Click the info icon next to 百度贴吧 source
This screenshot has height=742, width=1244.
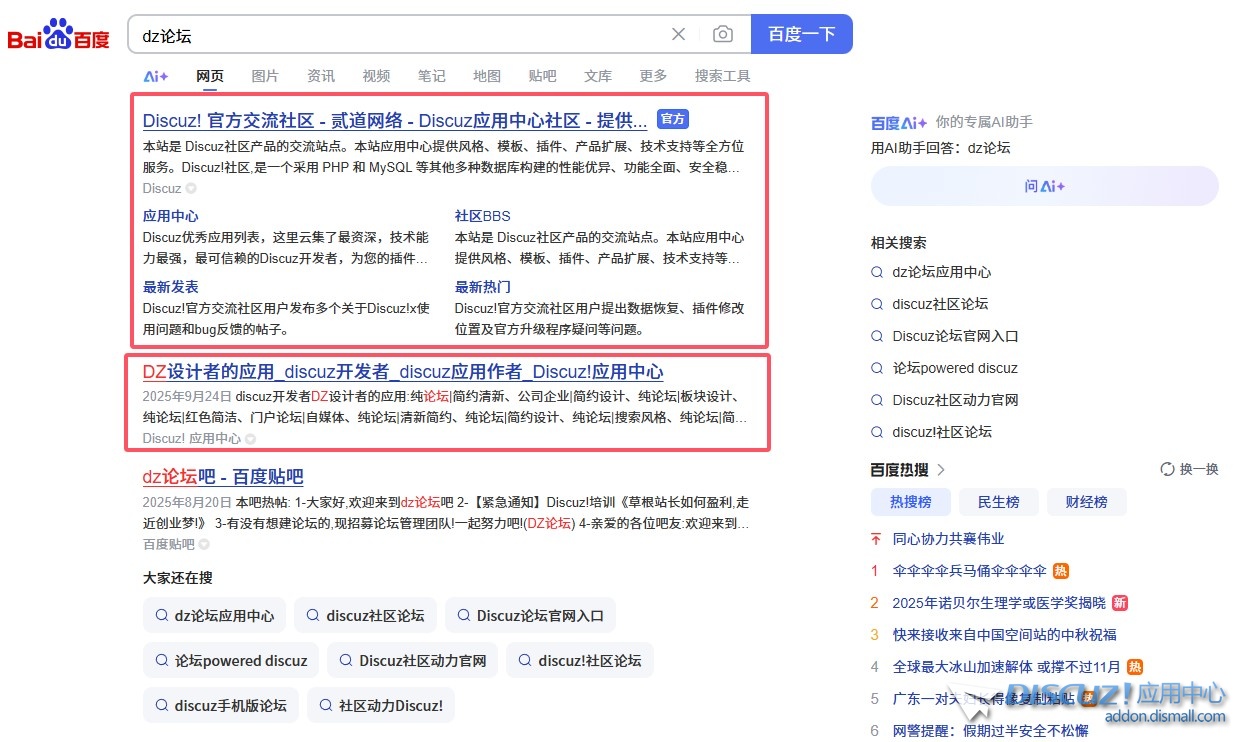tap(204, 545)
